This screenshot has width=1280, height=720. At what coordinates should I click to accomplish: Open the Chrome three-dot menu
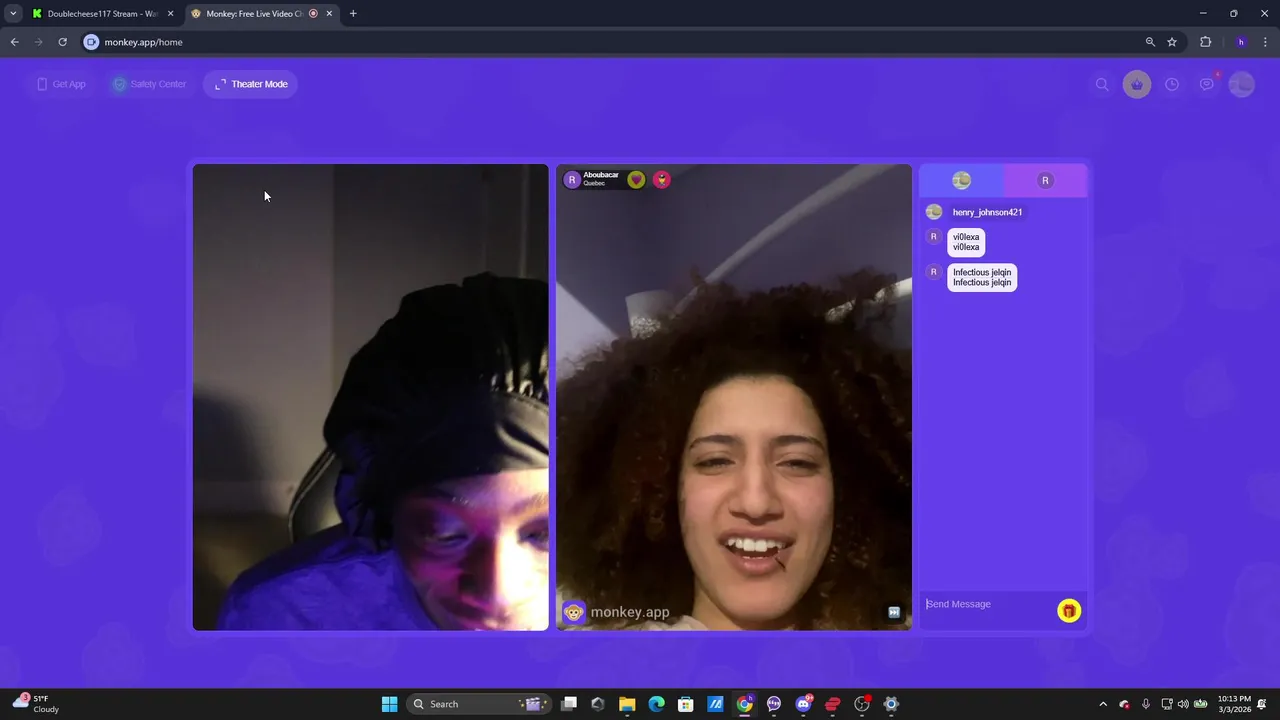pyautogui.click(x=1266, y=42)
